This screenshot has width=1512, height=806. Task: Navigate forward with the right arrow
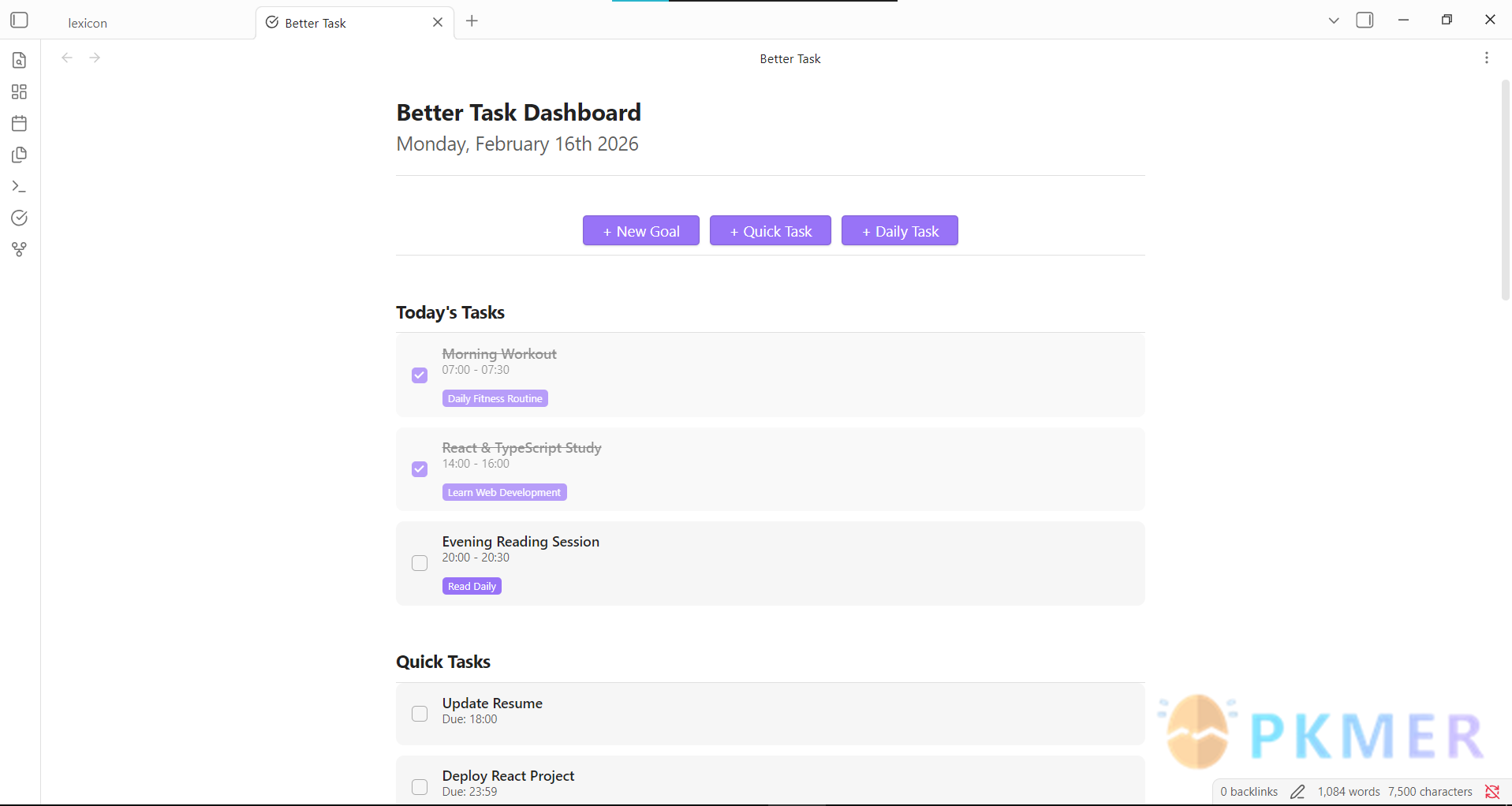point(95,58)
